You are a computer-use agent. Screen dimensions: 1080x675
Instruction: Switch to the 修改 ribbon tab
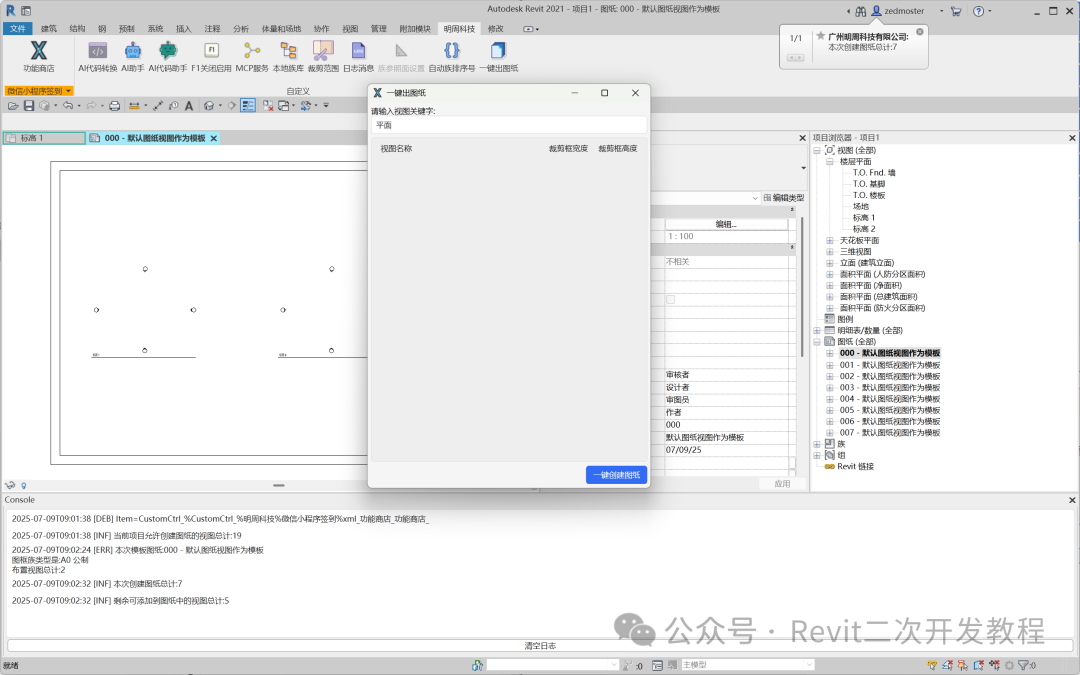point(495,29)
